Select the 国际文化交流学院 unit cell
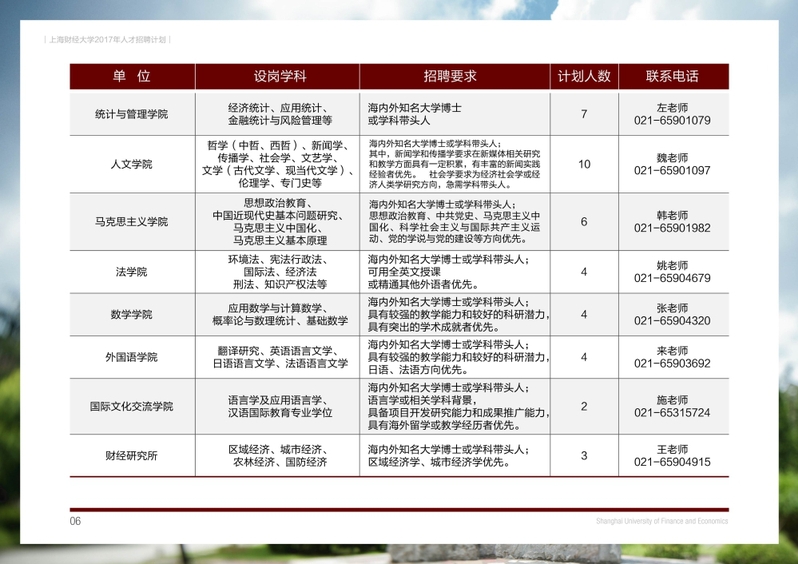 click(131, 406)
